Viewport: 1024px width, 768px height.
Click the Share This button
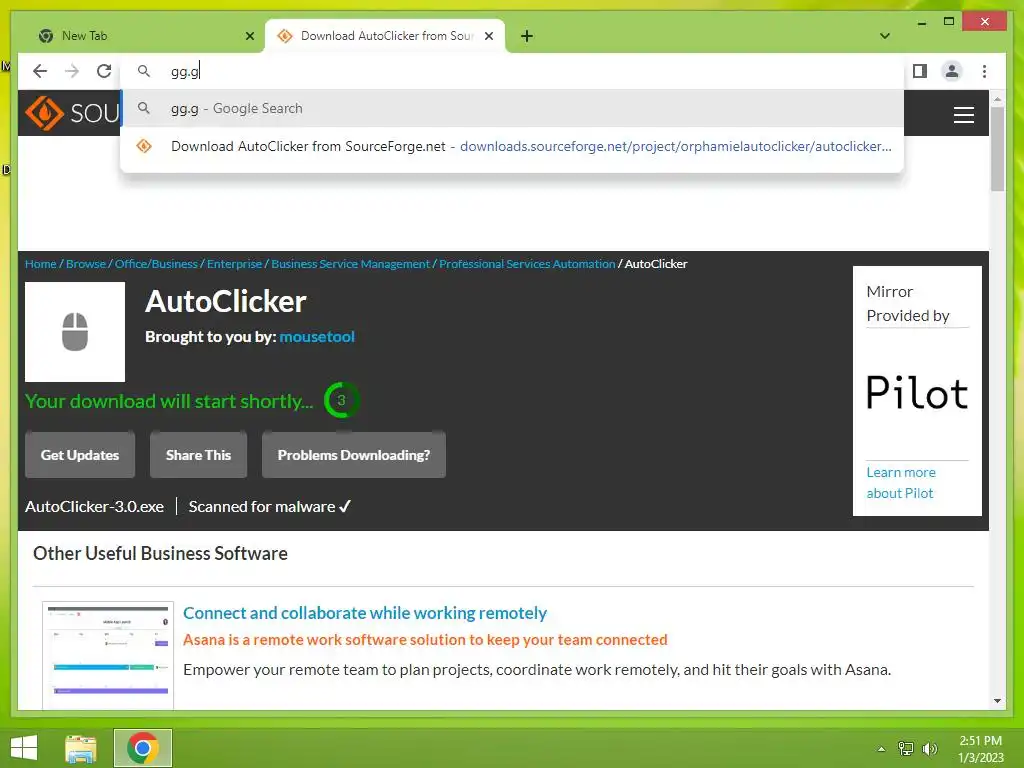[199, 455]
